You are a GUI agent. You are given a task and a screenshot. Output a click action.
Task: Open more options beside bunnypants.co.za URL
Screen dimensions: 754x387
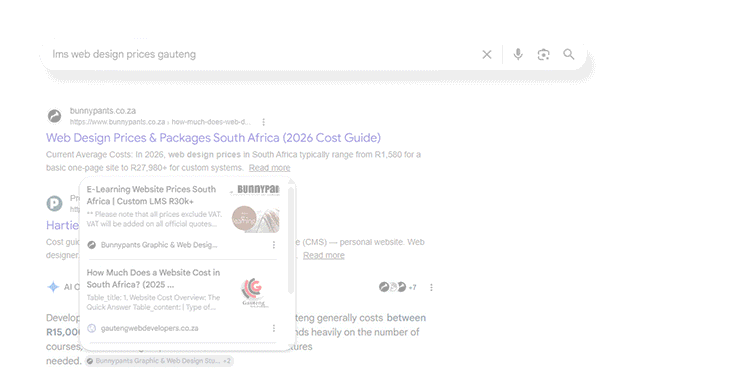pos(264,122)
